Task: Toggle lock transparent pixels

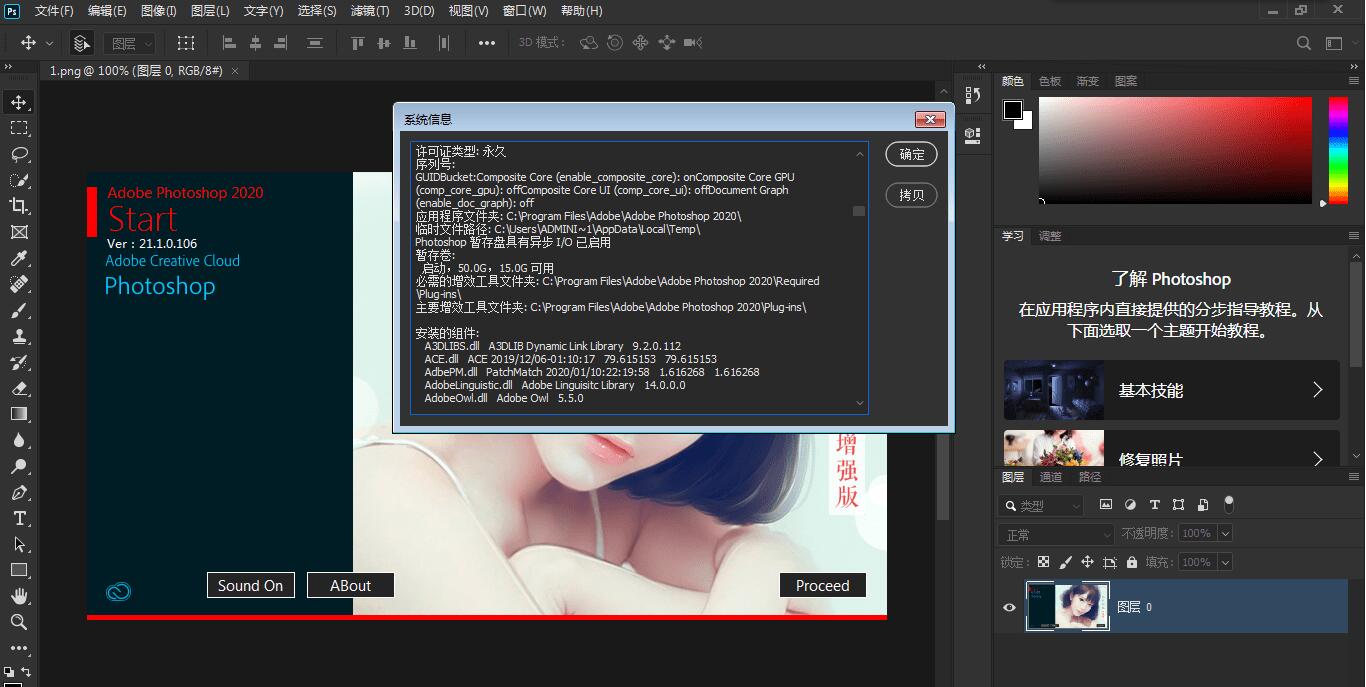Action: (1043, 562)
